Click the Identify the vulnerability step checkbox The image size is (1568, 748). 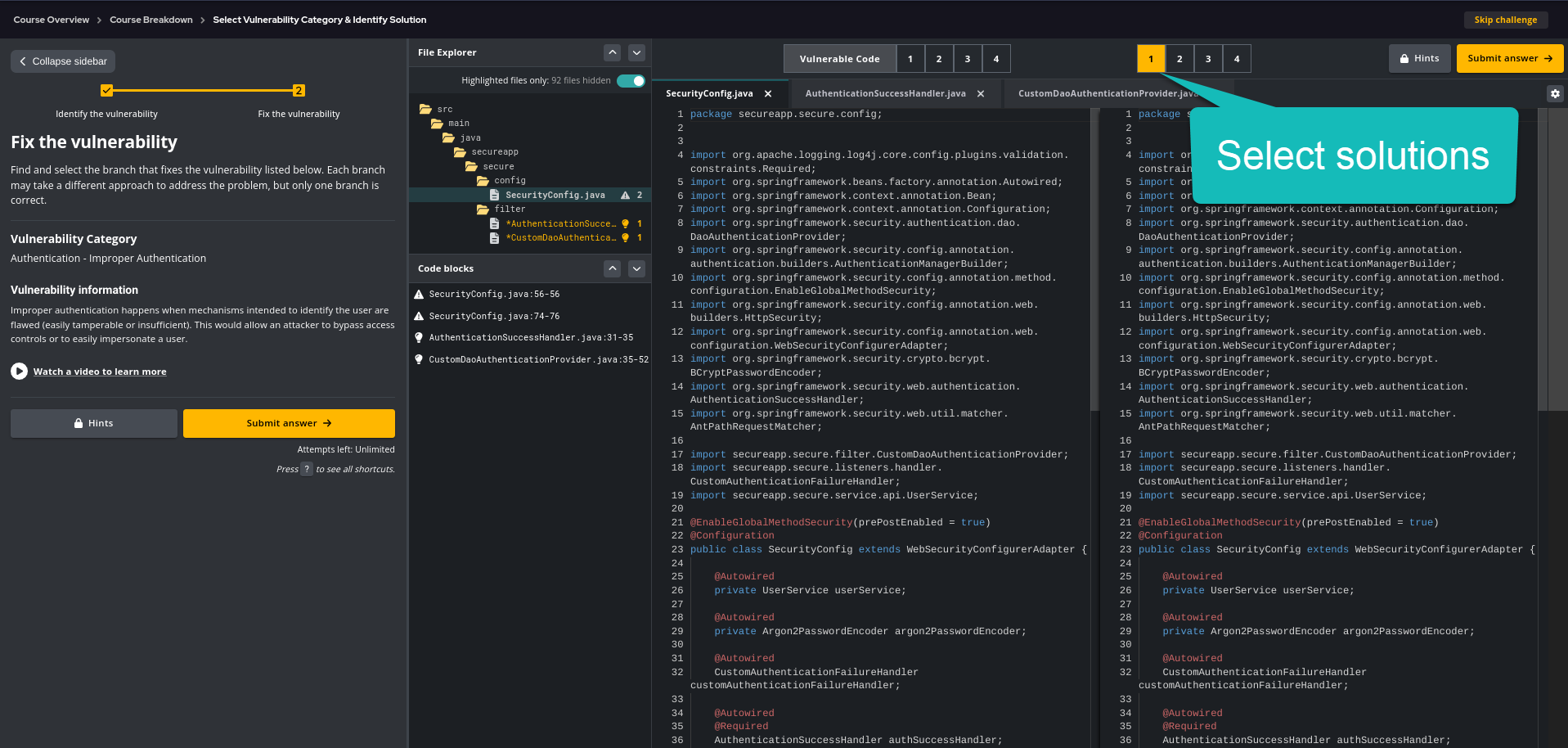pyautogui.click(x=107, y=91)
